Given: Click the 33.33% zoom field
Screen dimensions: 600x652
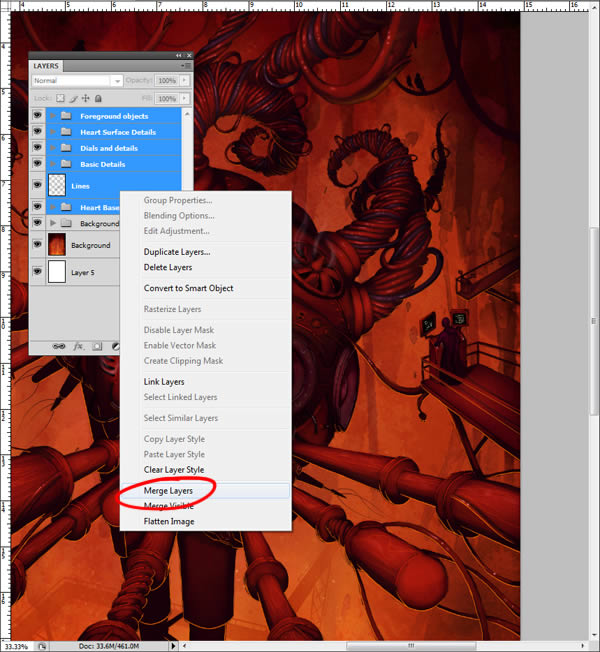Looking at the screenshot, I should click(16, 647).
